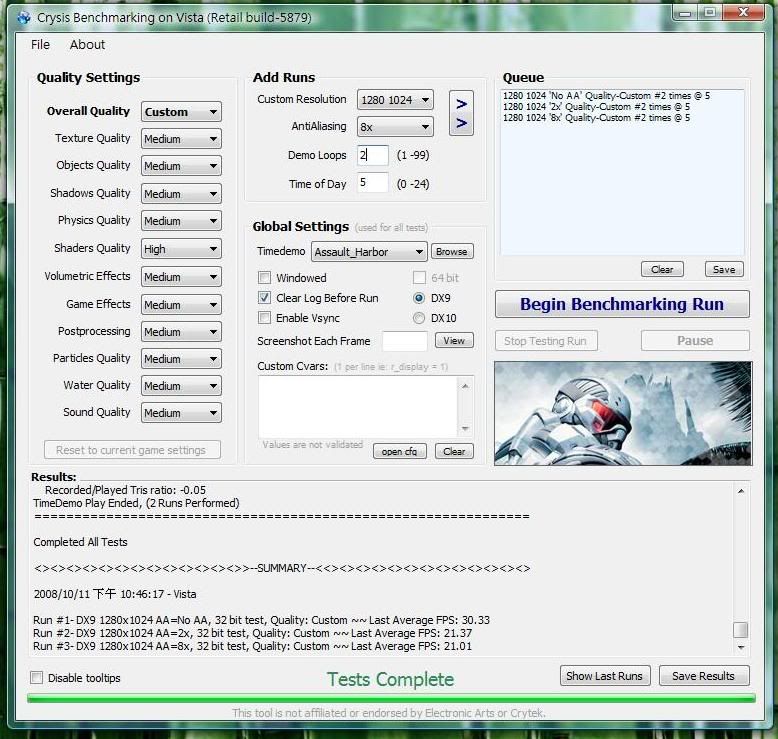Click Save Results button
This screenshot has width=778, height=739.
pyautogui.click(x=704, y=676)
